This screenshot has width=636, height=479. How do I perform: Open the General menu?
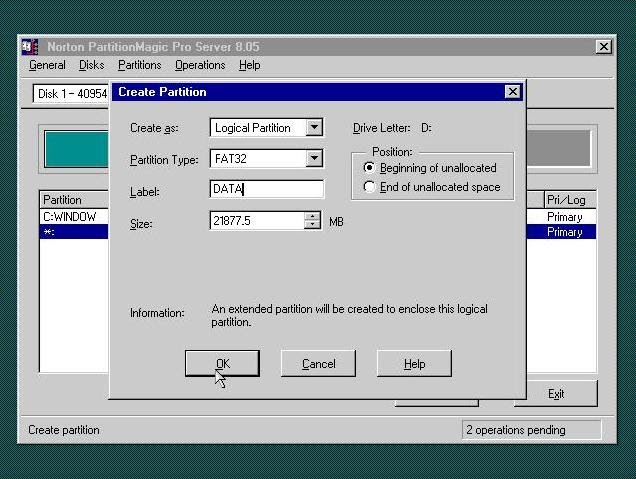point(47,65)
